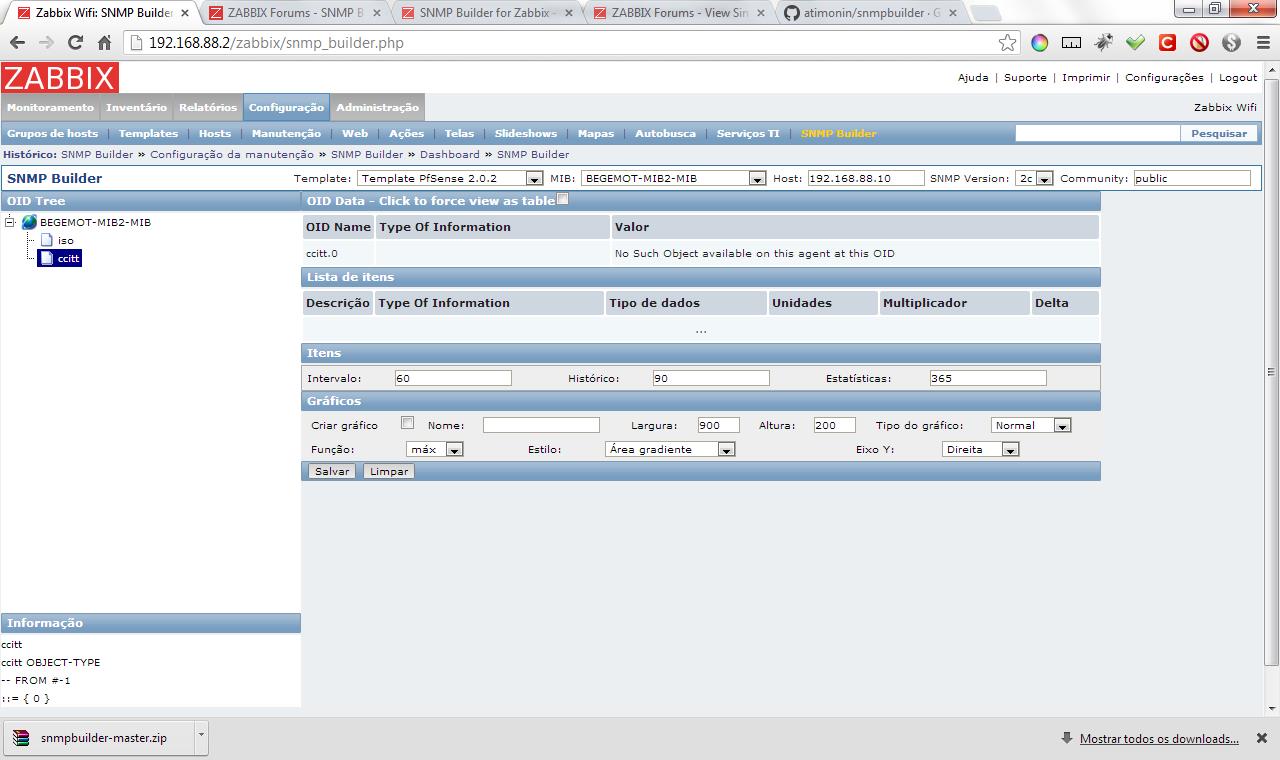Click the red C extension icon

(x=1167, y=43)
